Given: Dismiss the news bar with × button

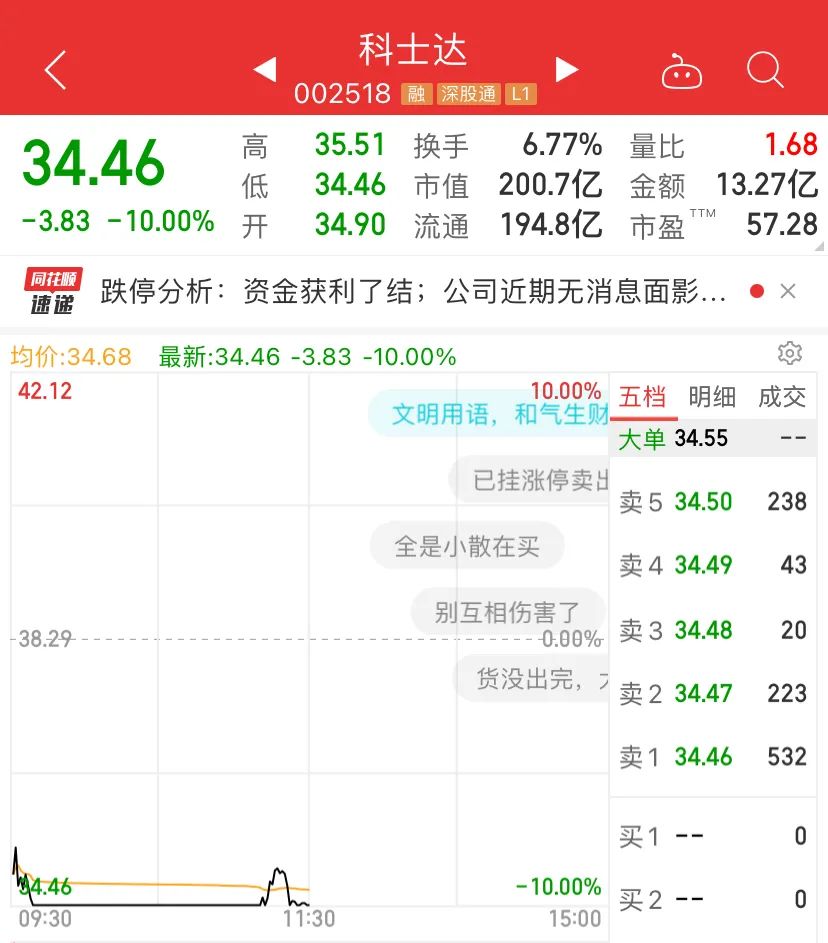Looking at the screenshot, I should click(788, 290).
